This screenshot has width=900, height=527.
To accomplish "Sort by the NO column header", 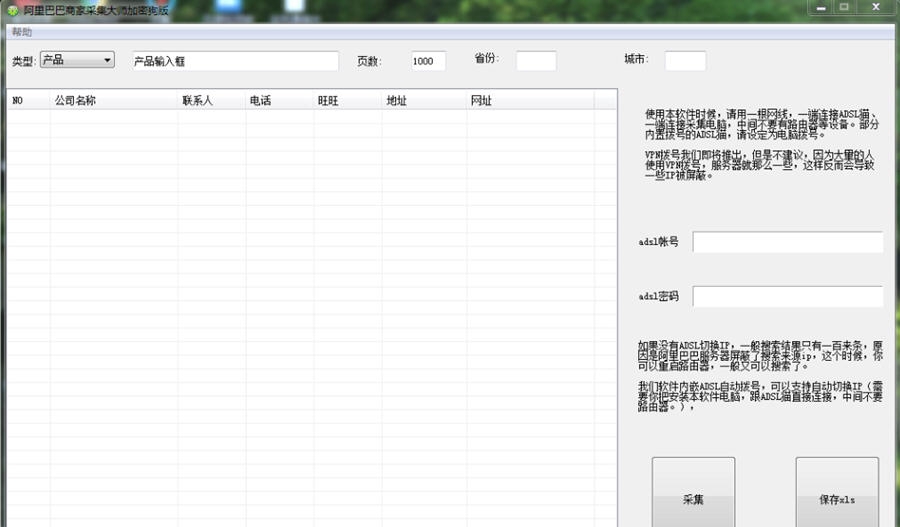I will (29, 100).
